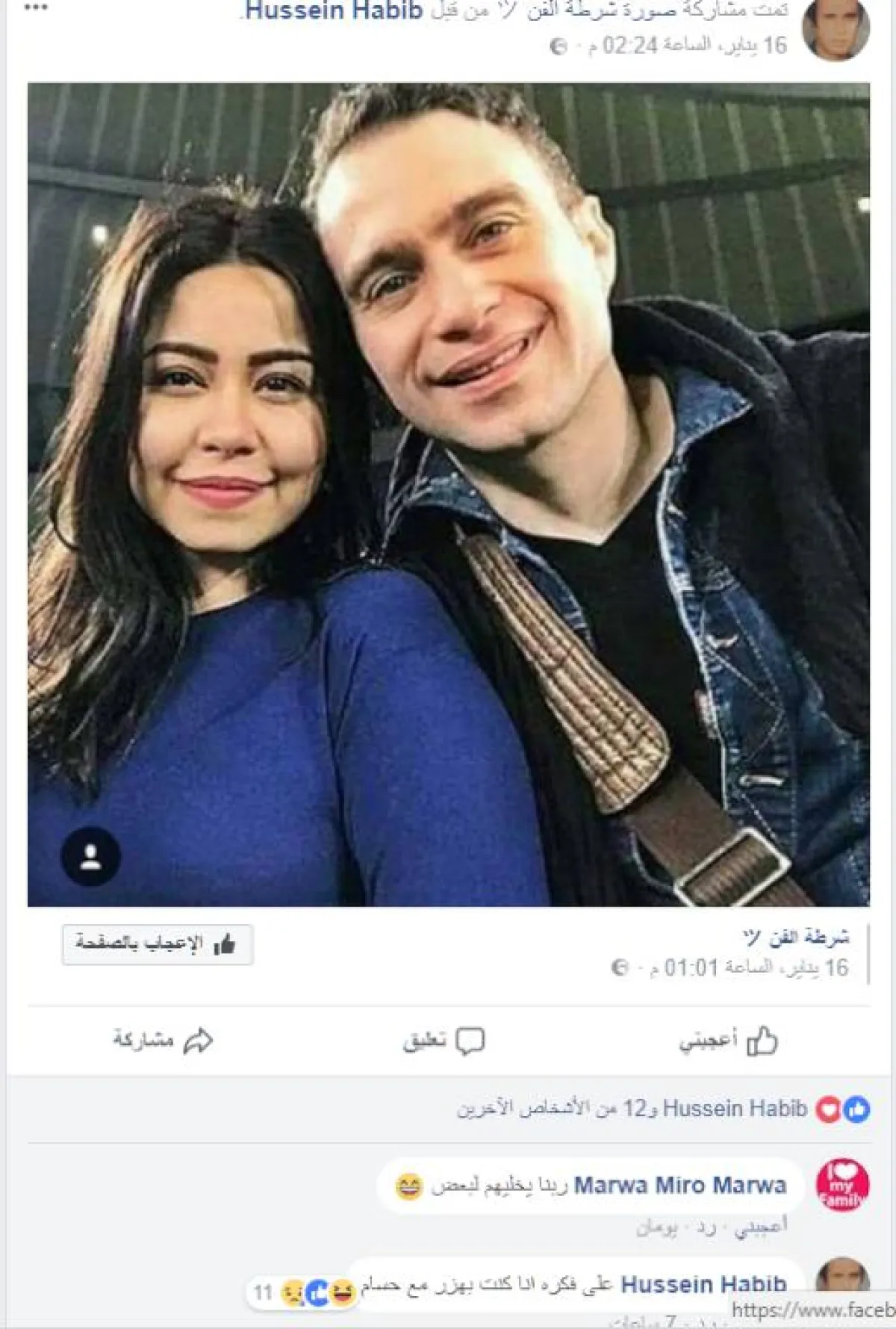Open Marwa Miro Marwa commenter name
Screen dimensions: 896x1329
(680, 1186)
